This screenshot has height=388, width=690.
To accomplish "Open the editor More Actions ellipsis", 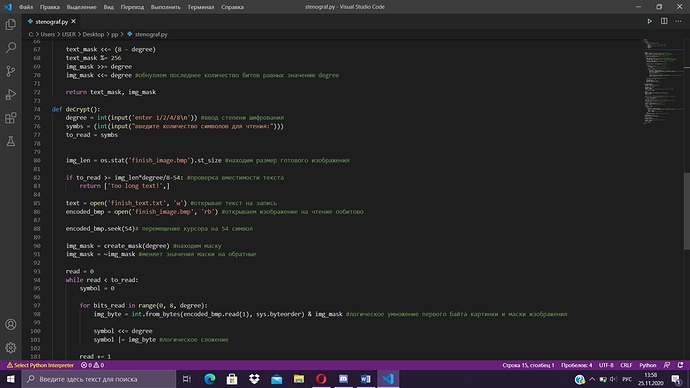I will tap(678, 21).
